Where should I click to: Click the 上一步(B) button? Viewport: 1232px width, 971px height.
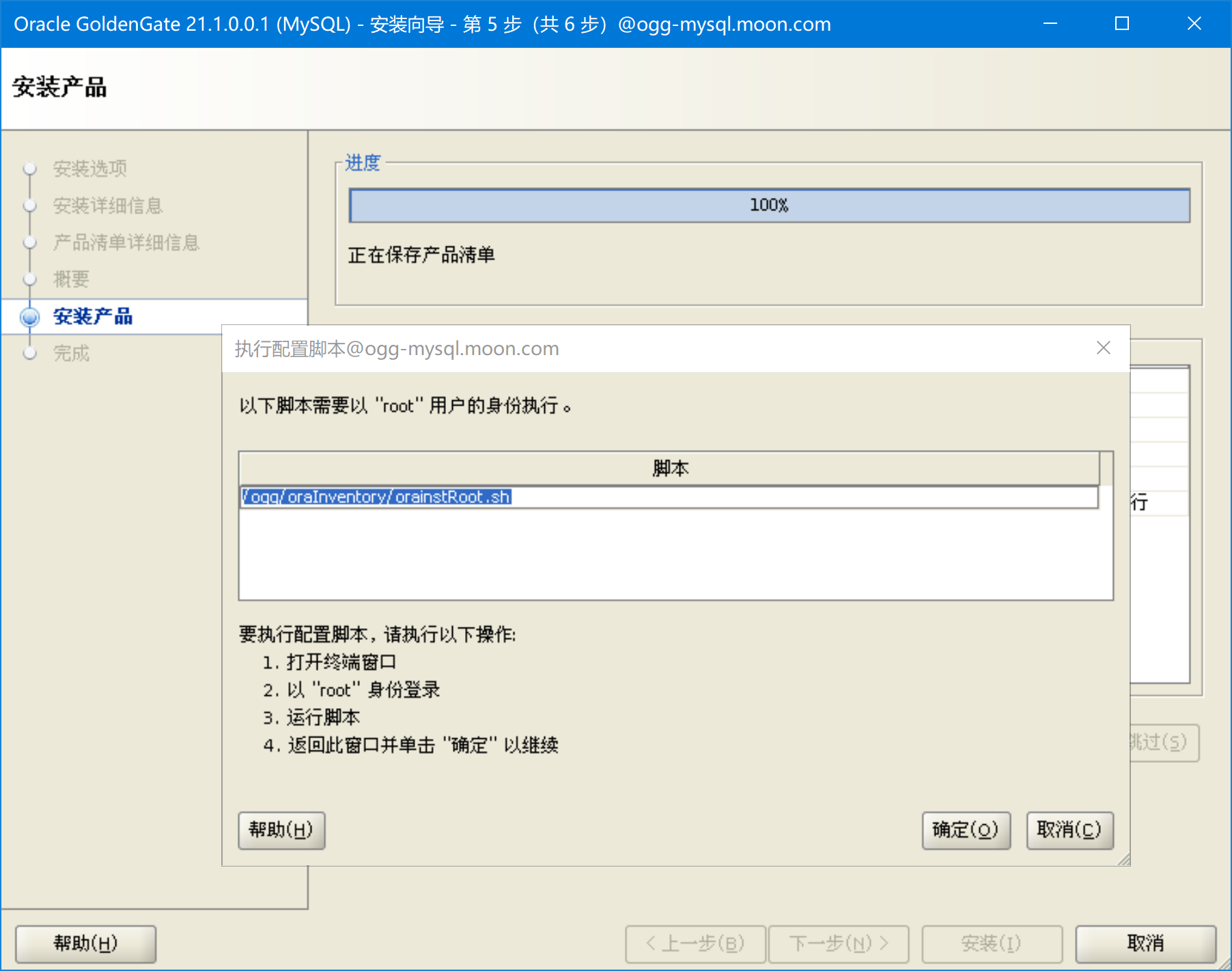pyautogui.click(x=696, y=944)
